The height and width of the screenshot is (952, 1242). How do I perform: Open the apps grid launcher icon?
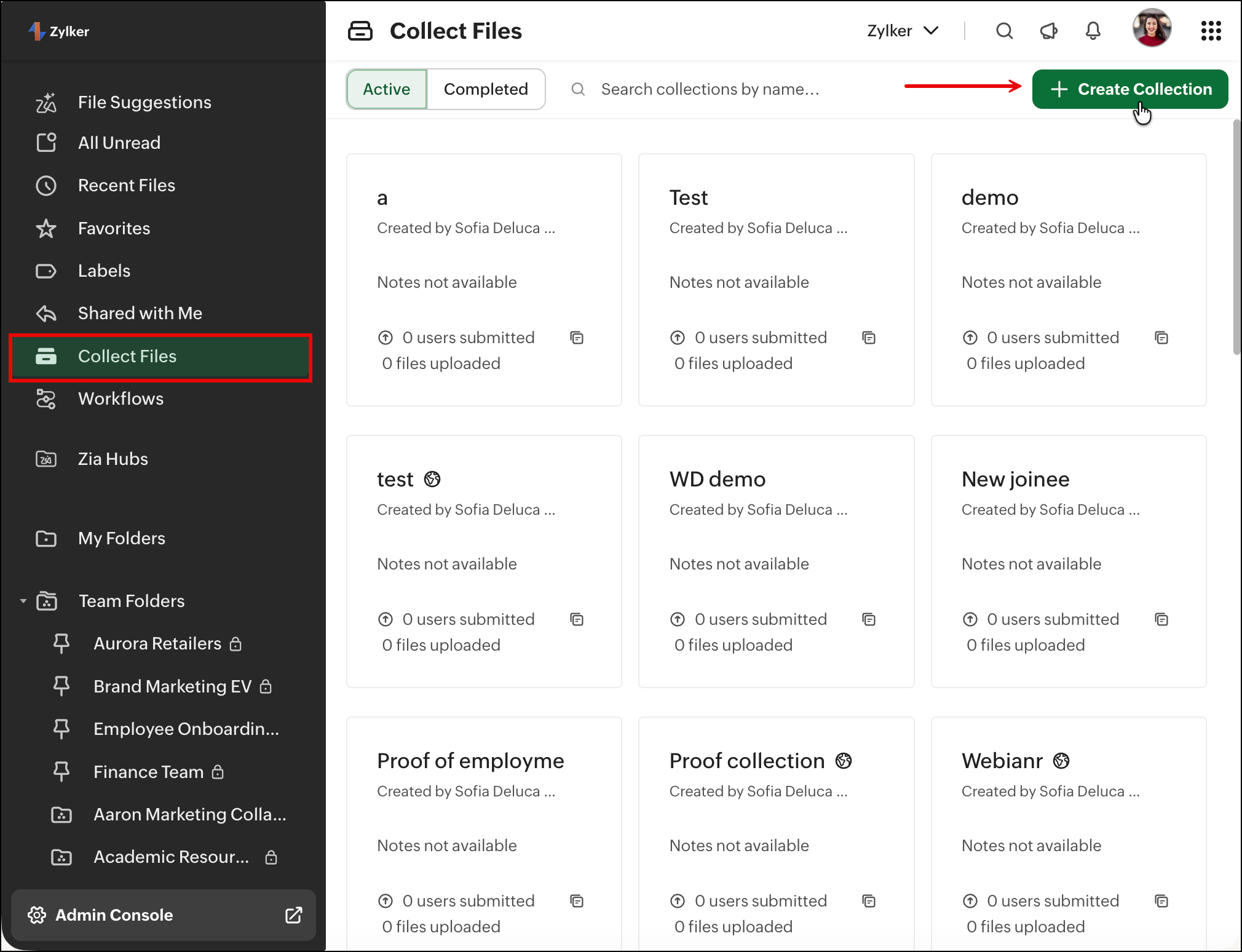tap(1211, 31)
